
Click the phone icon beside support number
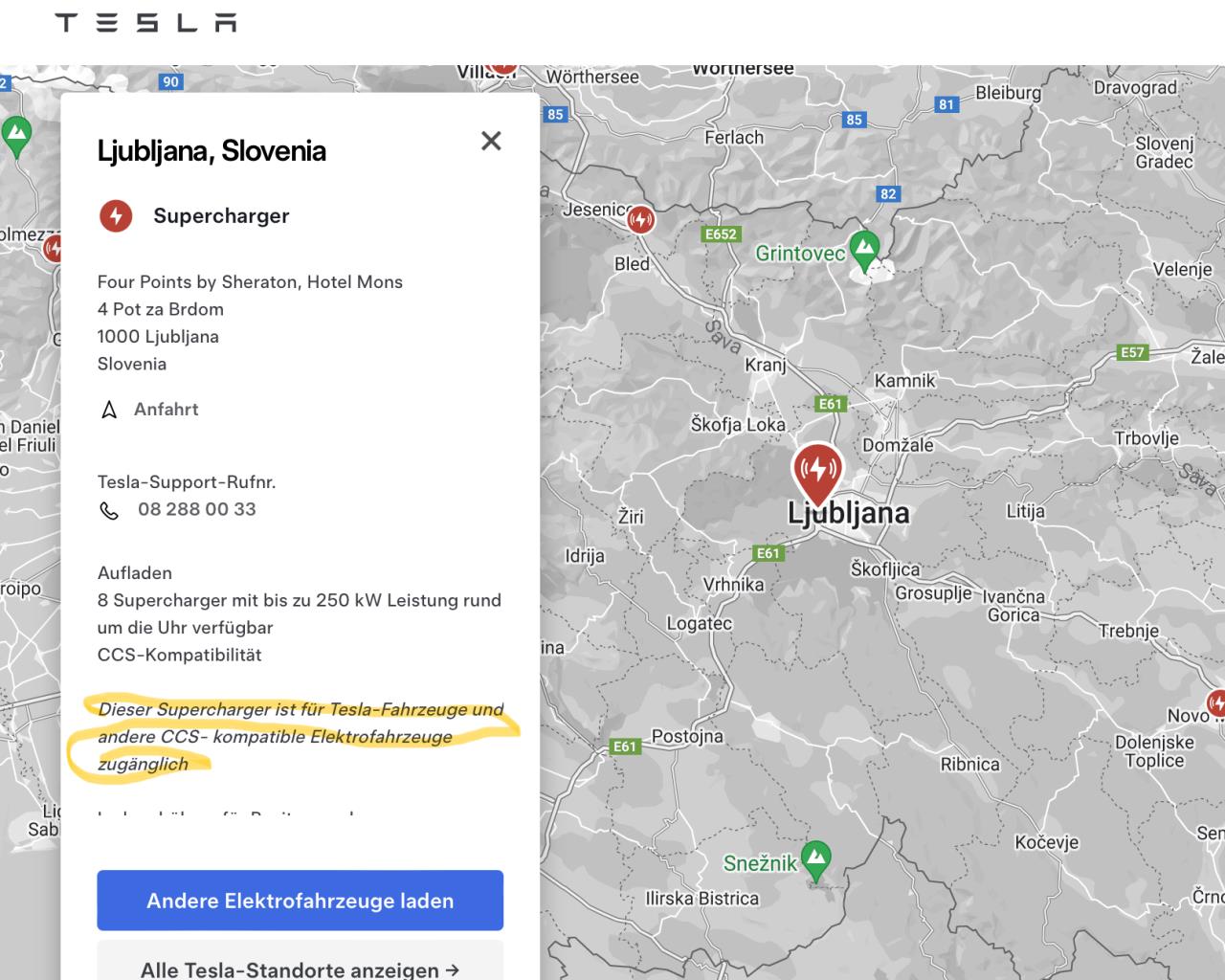click(109, 510)
